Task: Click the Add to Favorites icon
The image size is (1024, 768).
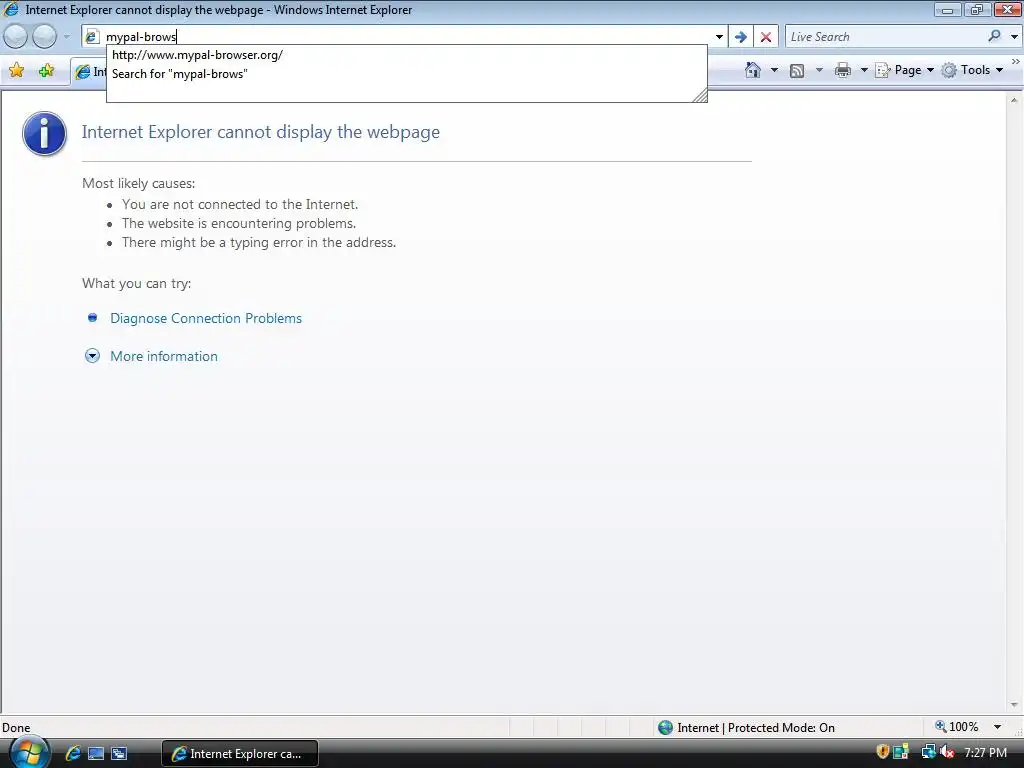Action: click(x=46, y=70)
